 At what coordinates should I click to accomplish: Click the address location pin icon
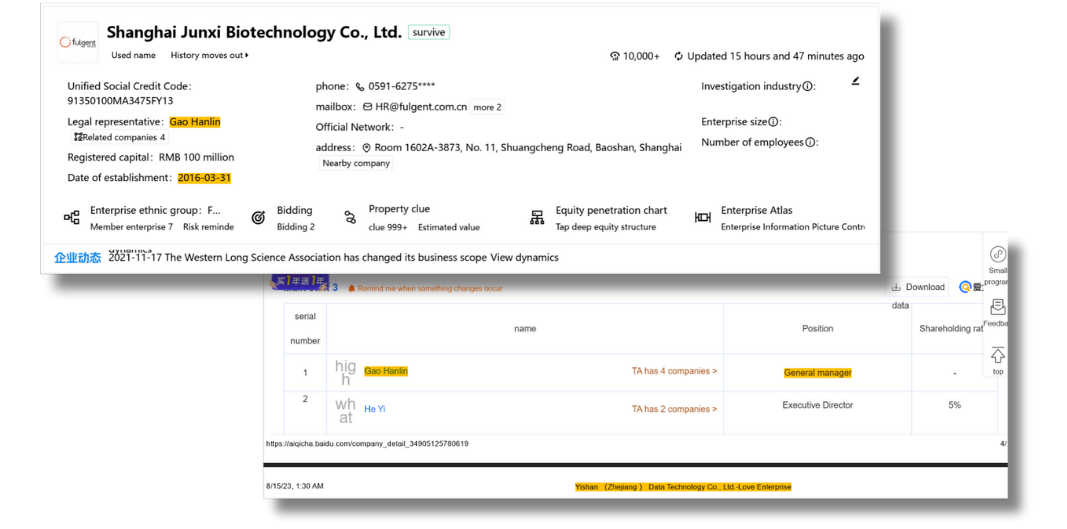pyautogui.click(x=366, y=148)
